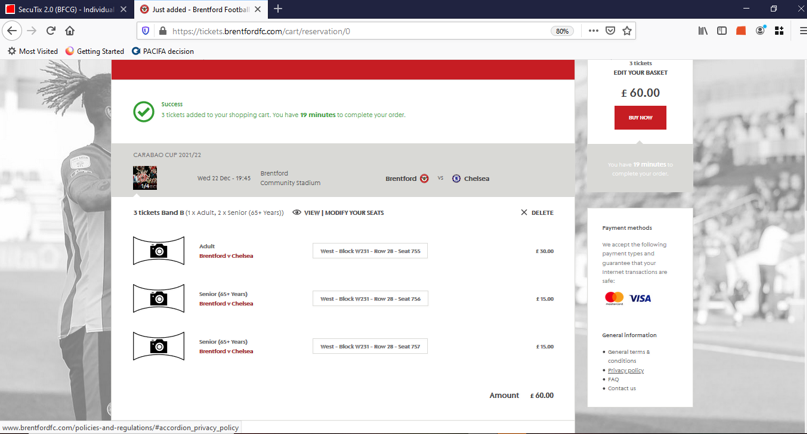Open the Contact us link
The image size is (807, 434).
[622, 388]
